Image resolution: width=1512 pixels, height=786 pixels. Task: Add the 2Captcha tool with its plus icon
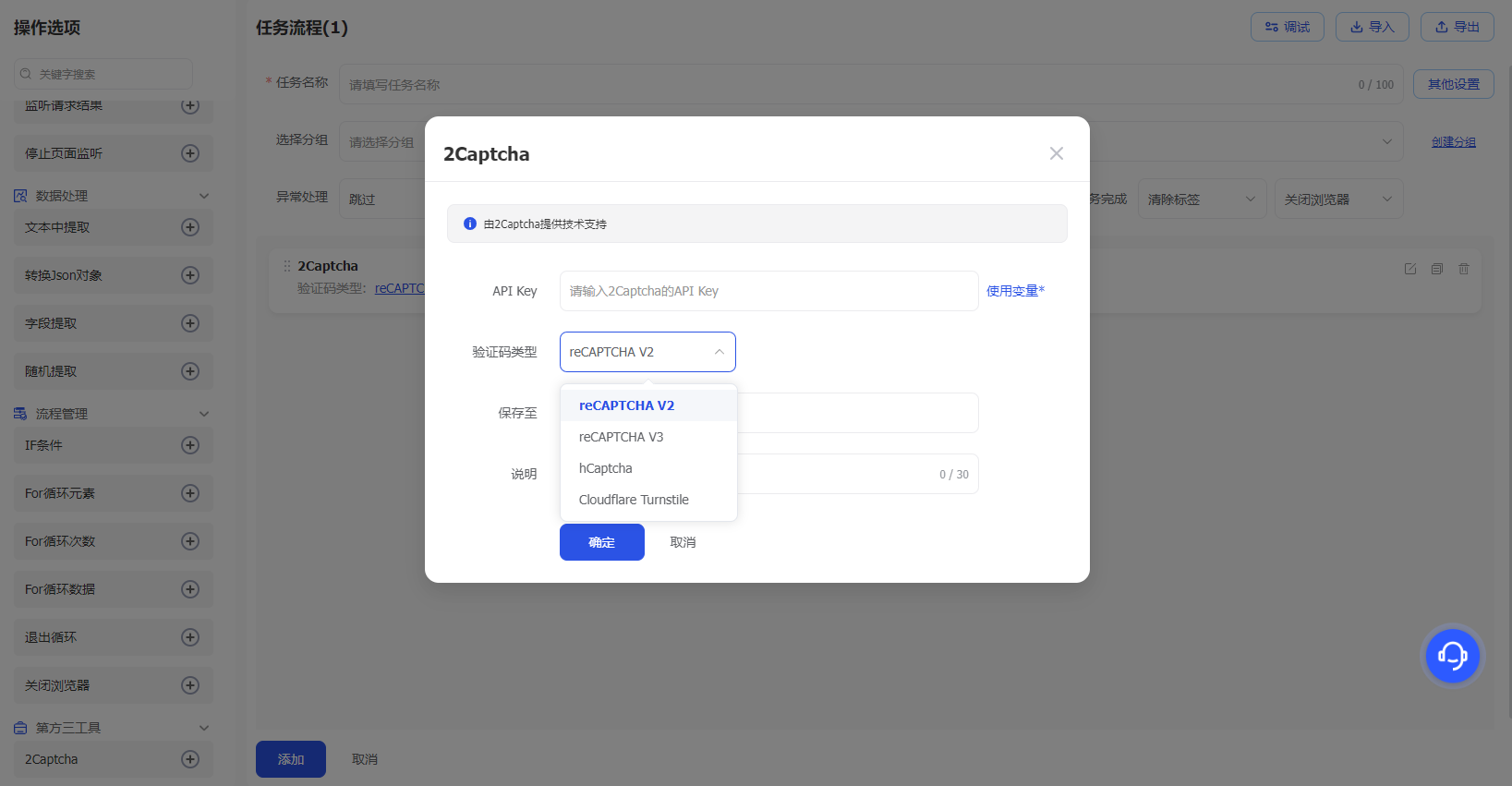click(190, 759)
